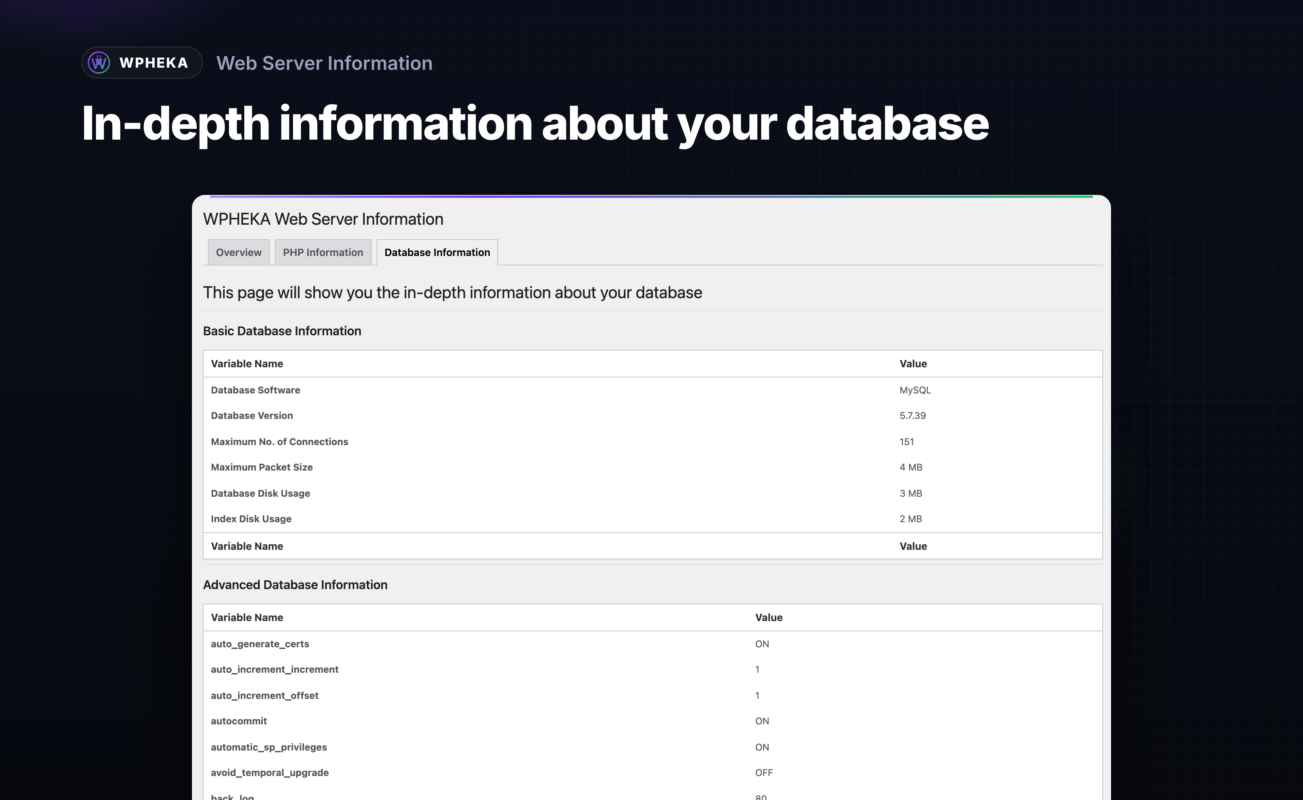Switch to the PHP Information tab
The height and width of the screenshot is (800, 1303).
pos(323,252)
